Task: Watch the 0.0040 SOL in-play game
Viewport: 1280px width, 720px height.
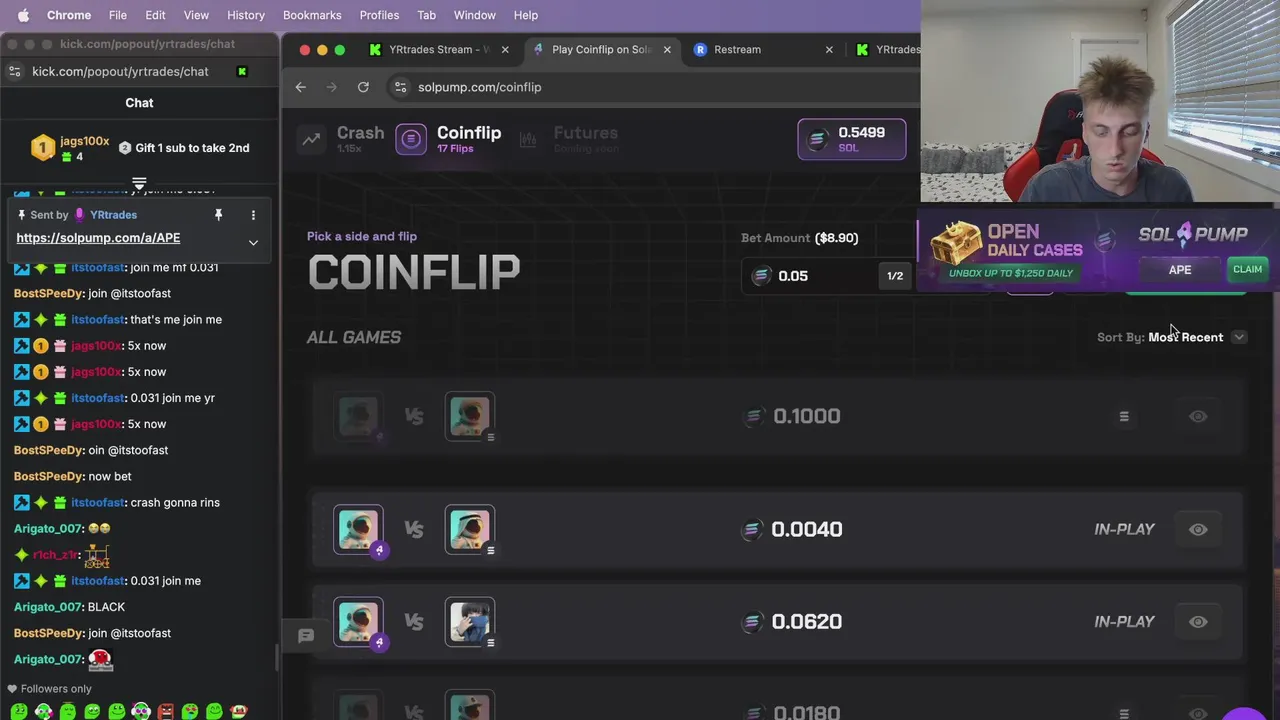Action: pyautogui.click(x=1198, y=529)
